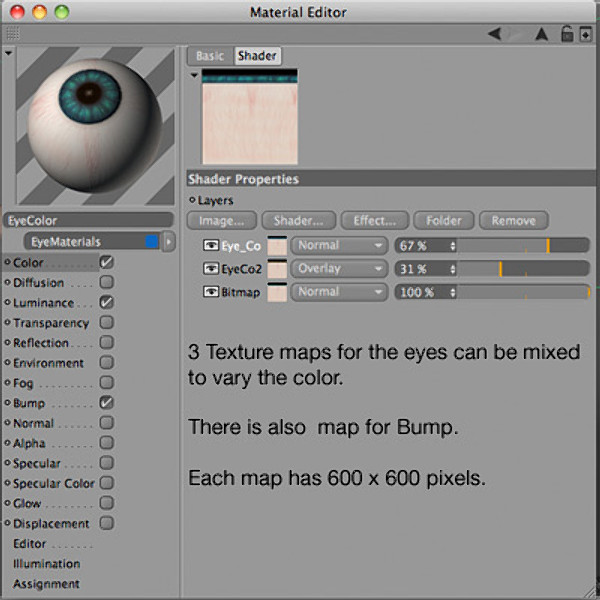Enable the Glow channel checkbox
600x600 pixels.
tap(106, 502)
